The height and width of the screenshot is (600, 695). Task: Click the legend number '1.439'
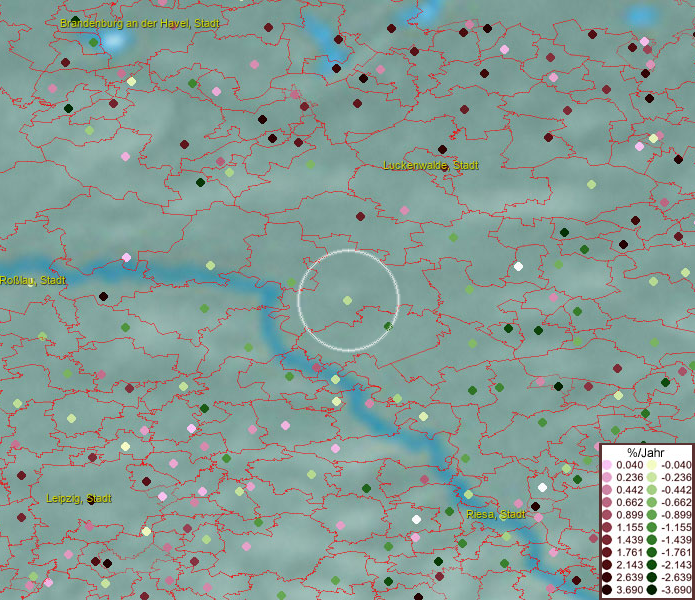[x=629, y=540]
